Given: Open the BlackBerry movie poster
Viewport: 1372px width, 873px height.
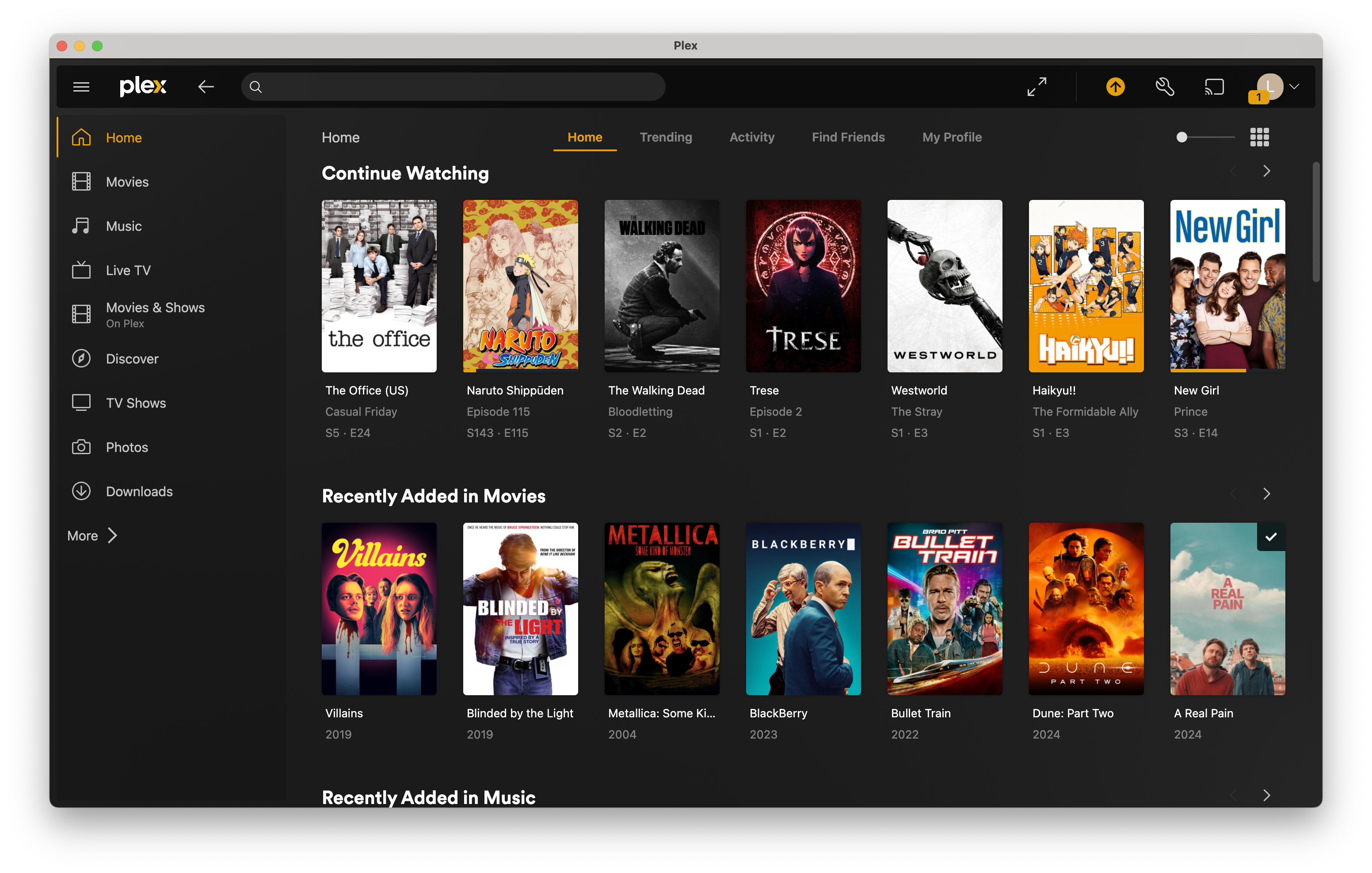Looking at the screenshot, I should tap(803, 609).
